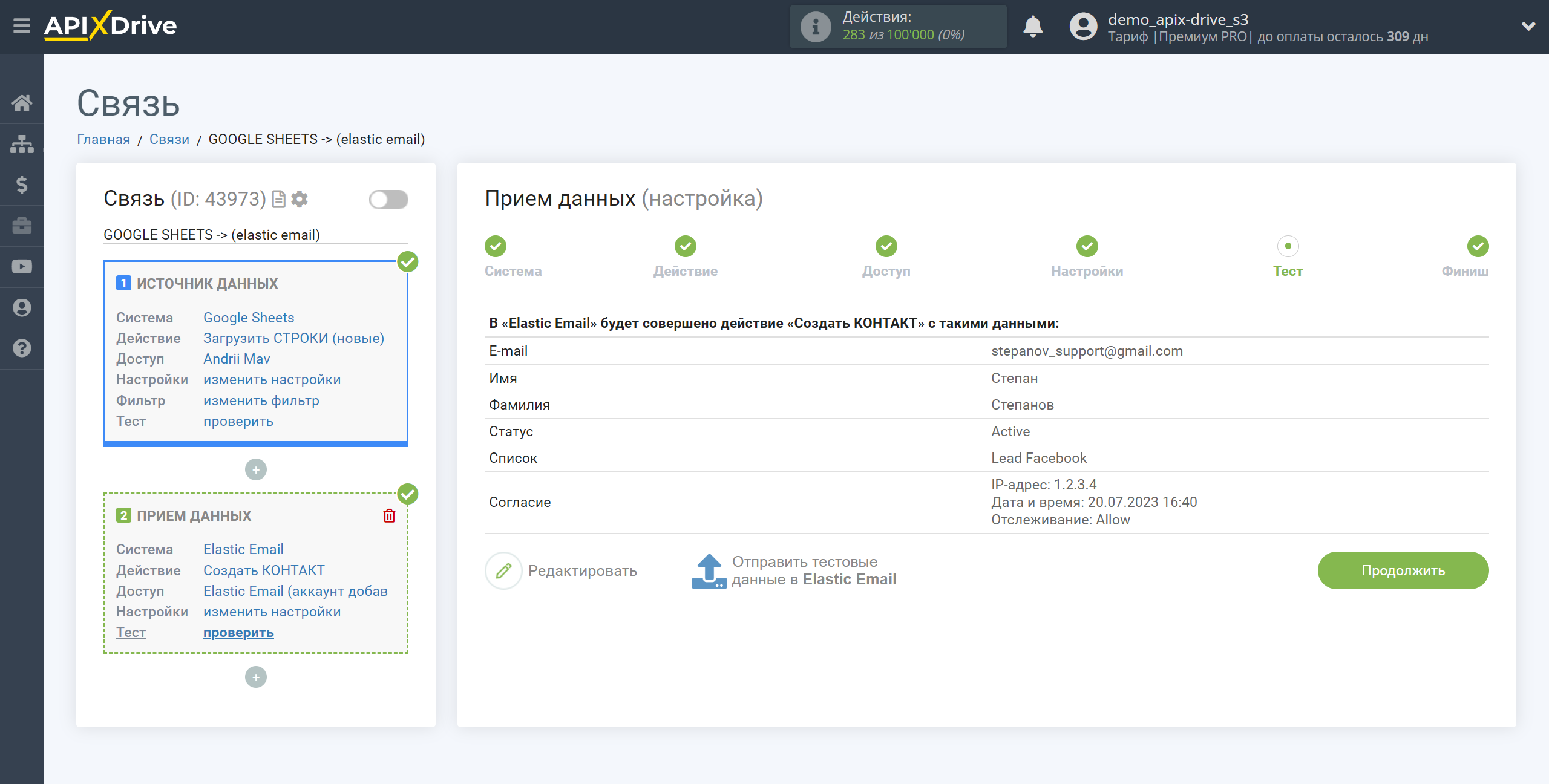Open the Главная breadcrumb link
Screen dimensions: 1549x784
[x=103, y=139]
